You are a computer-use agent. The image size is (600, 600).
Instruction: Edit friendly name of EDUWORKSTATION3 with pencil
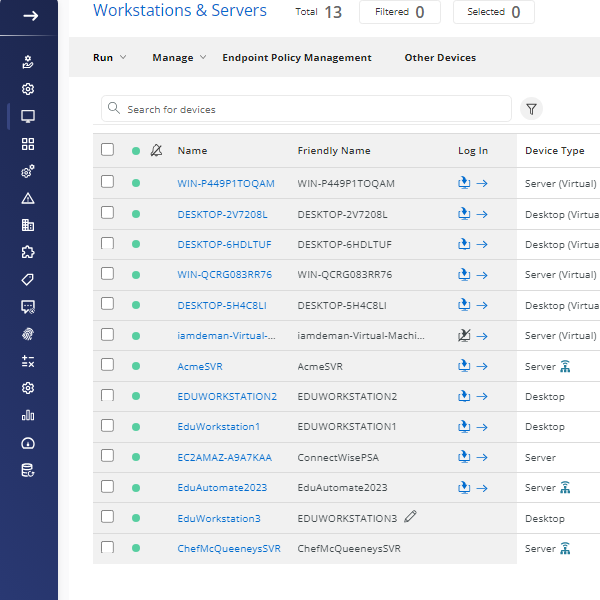411,517
